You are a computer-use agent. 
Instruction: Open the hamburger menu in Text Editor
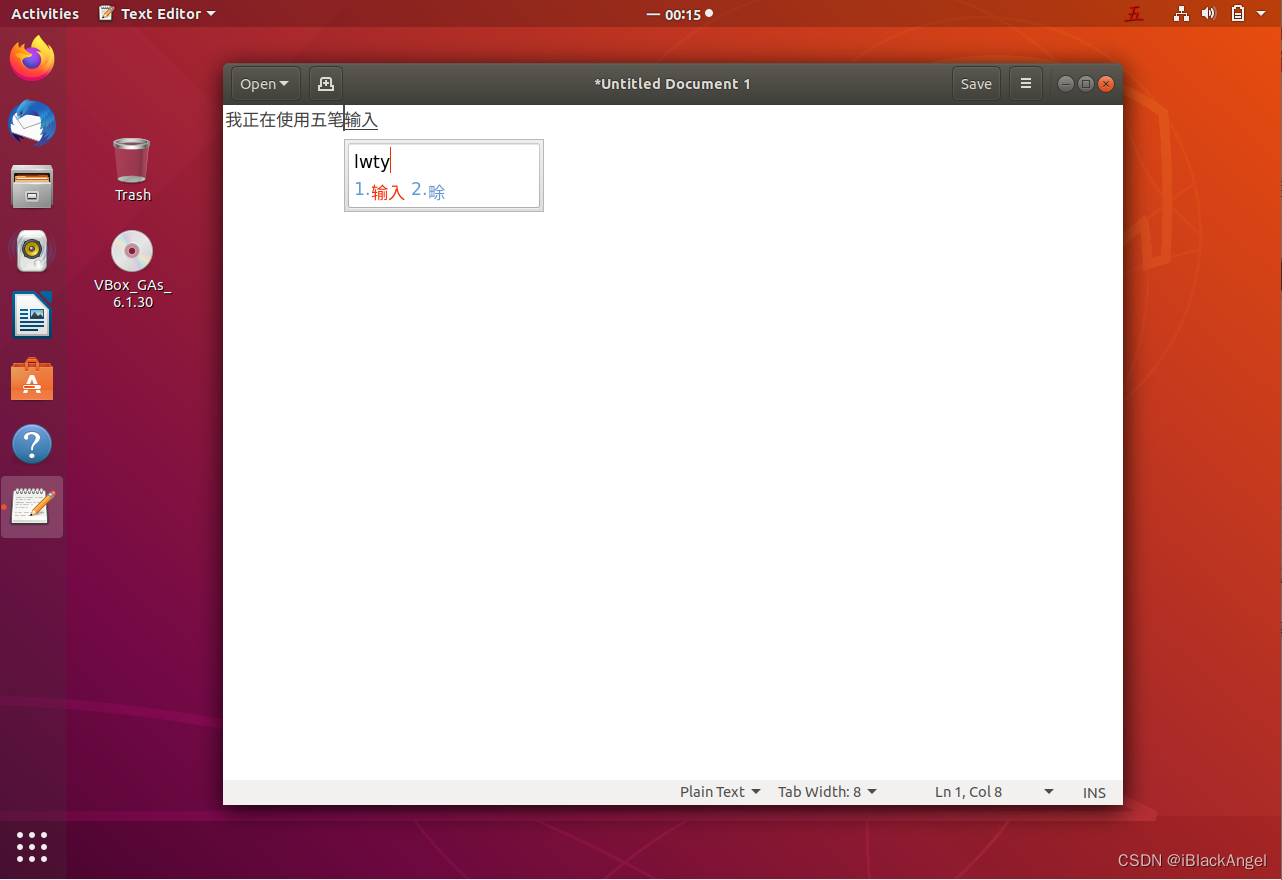click(x=1025, y=83)
